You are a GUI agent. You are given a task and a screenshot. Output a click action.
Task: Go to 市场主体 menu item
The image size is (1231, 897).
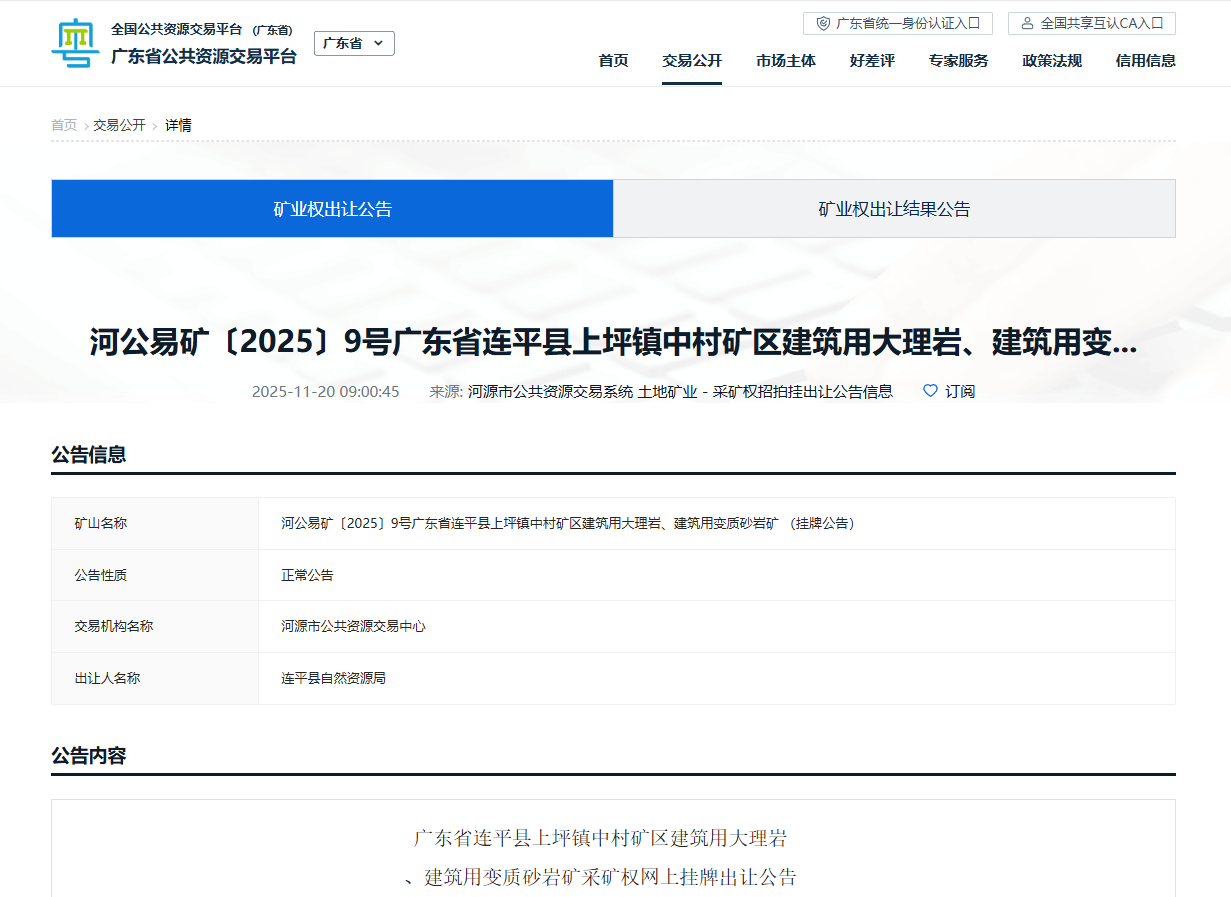[785, 61]
